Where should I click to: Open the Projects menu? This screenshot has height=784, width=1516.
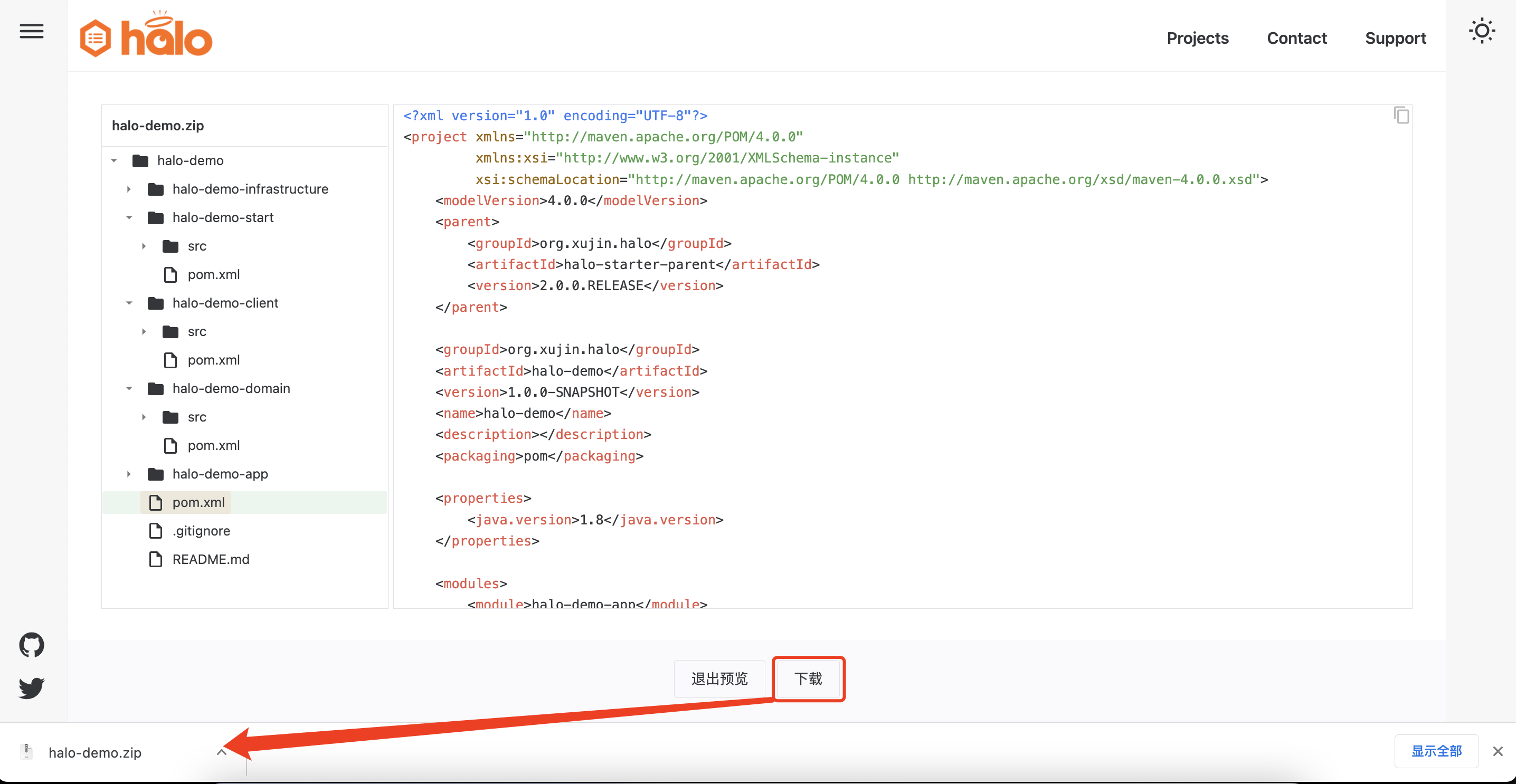point(1198,38)
